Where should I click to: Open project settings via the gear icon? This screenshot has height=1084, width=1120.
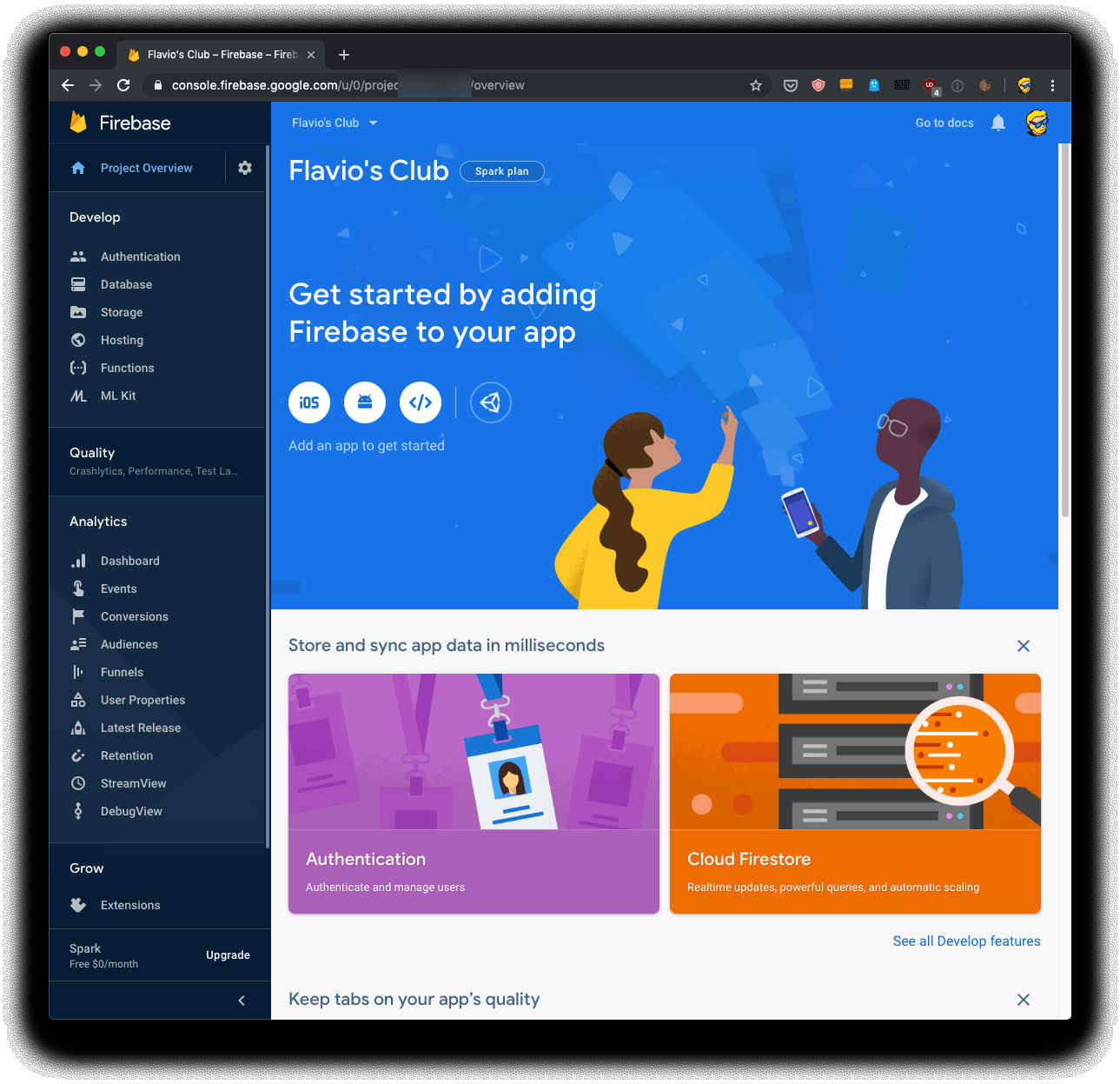click(x=245, y=167)
